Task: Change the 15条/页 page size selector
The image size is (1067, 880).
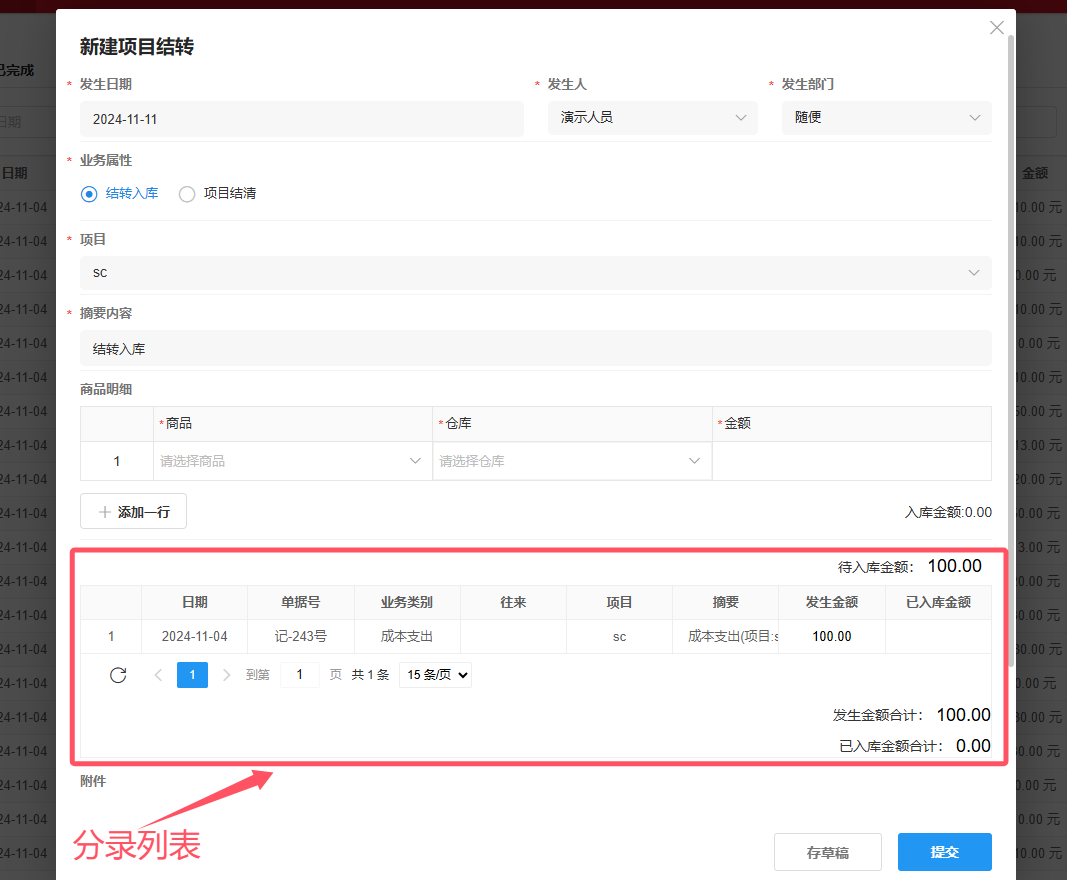Action: pyautogui.click(x=435, y=675)
